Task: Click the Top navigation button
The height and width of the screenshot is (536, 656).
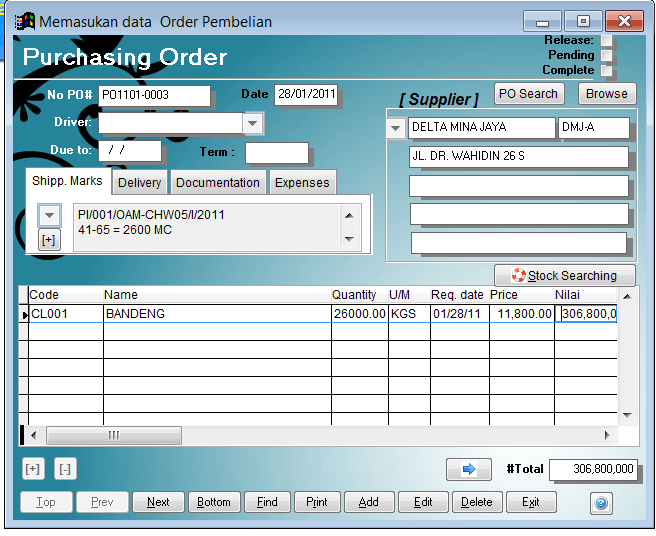Action: pos(46,502)
